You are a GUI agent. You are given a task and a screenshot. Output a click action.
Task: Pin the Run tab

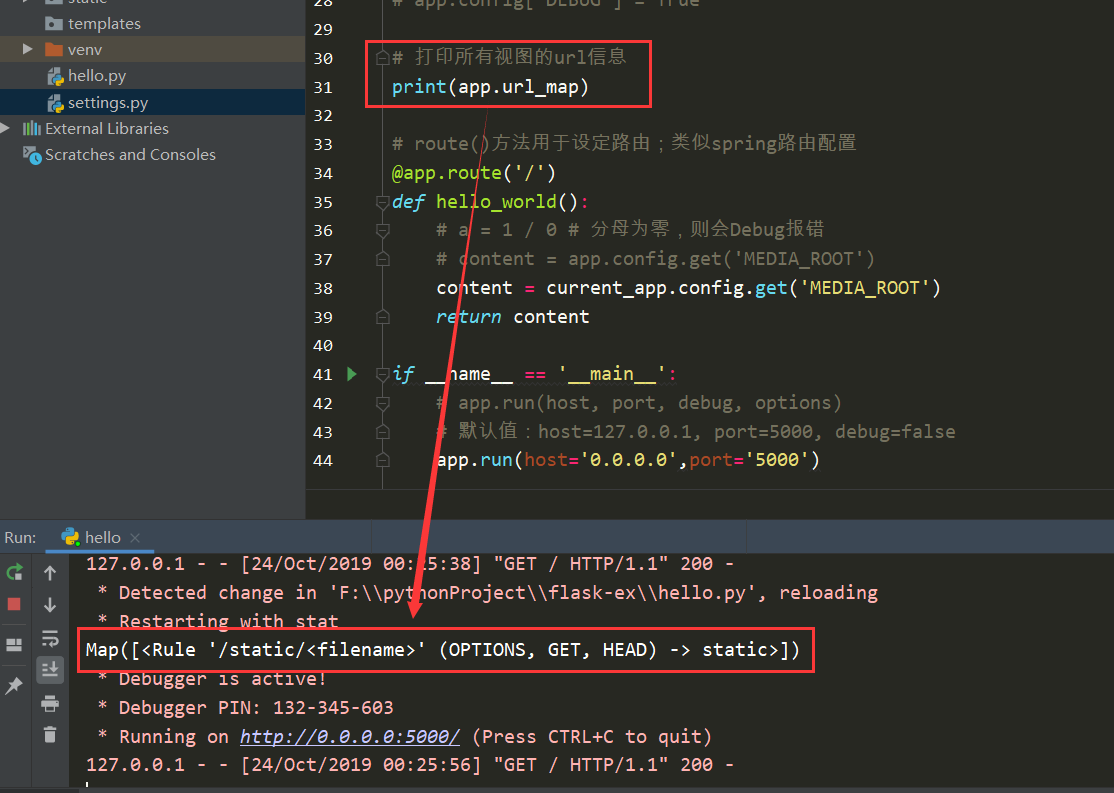click(14, 685)
